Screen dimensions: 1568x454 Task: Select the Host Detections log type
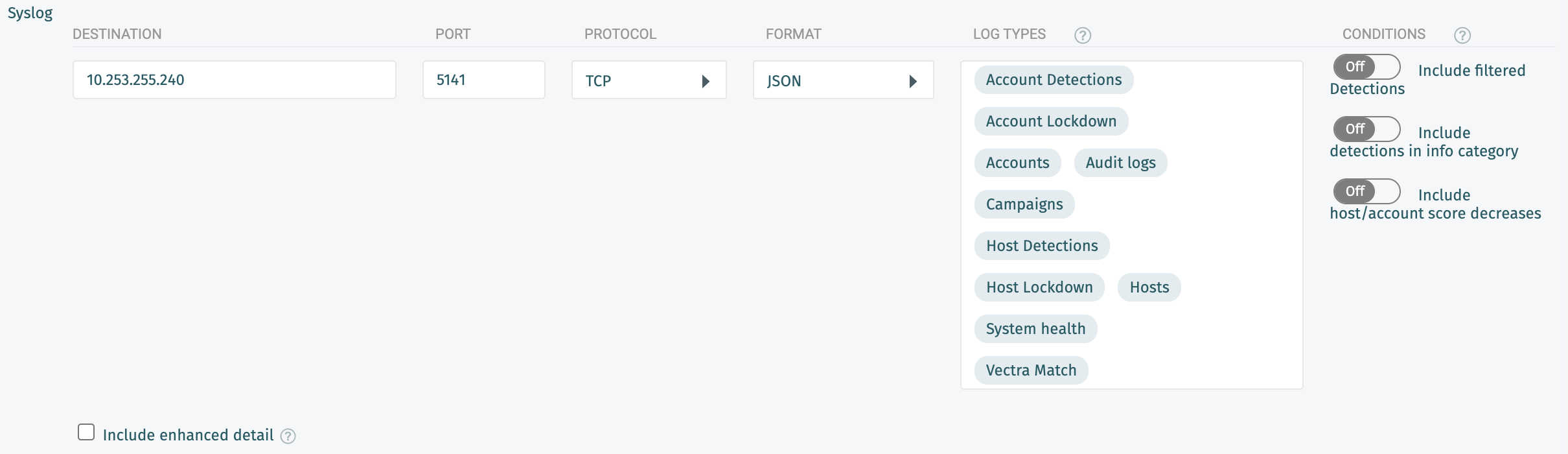[x=1041, y=246]
